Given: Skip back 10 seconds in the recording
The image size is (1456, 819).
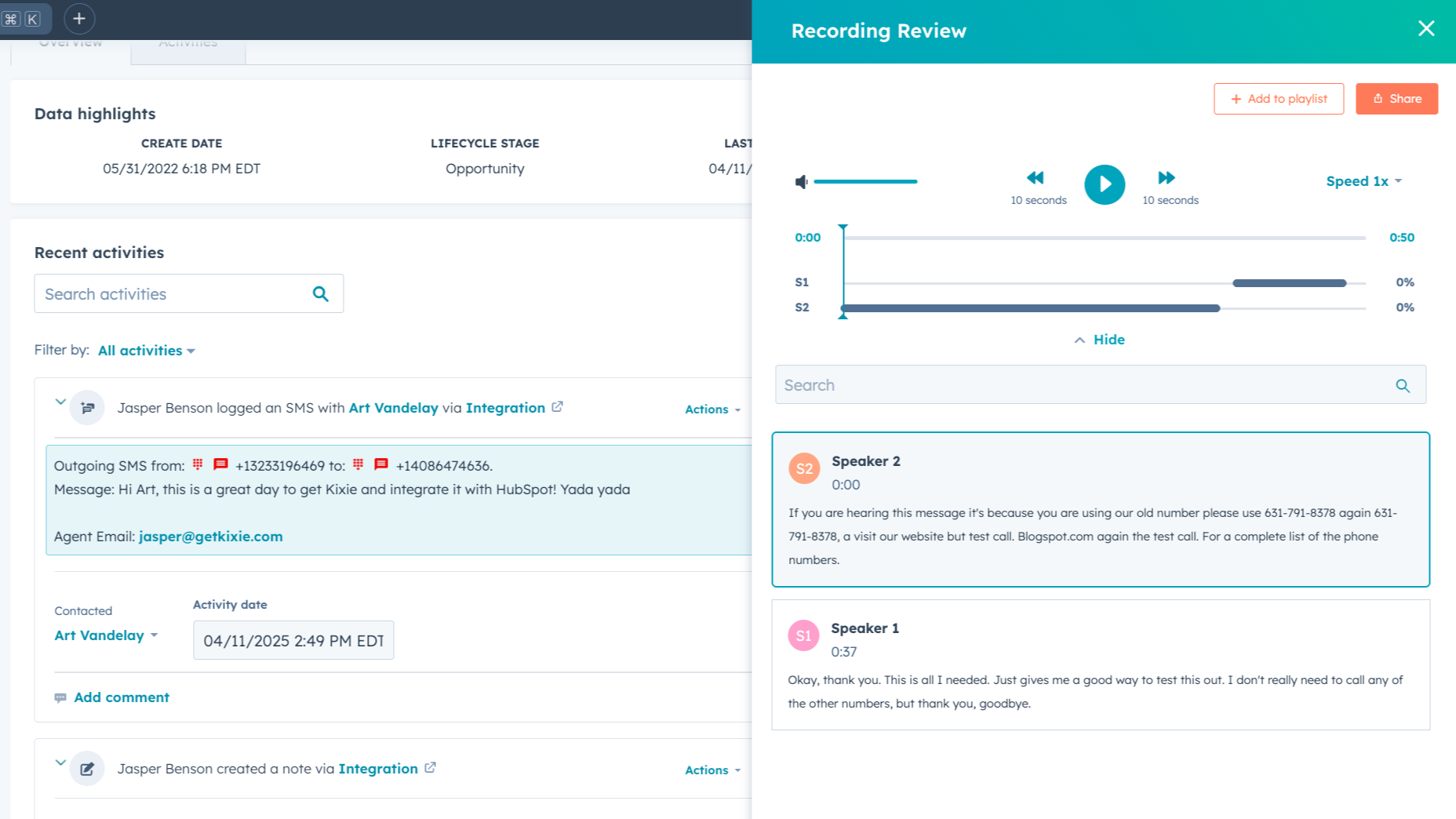Looking at the screenshot, I should (x=1036, y=177).
